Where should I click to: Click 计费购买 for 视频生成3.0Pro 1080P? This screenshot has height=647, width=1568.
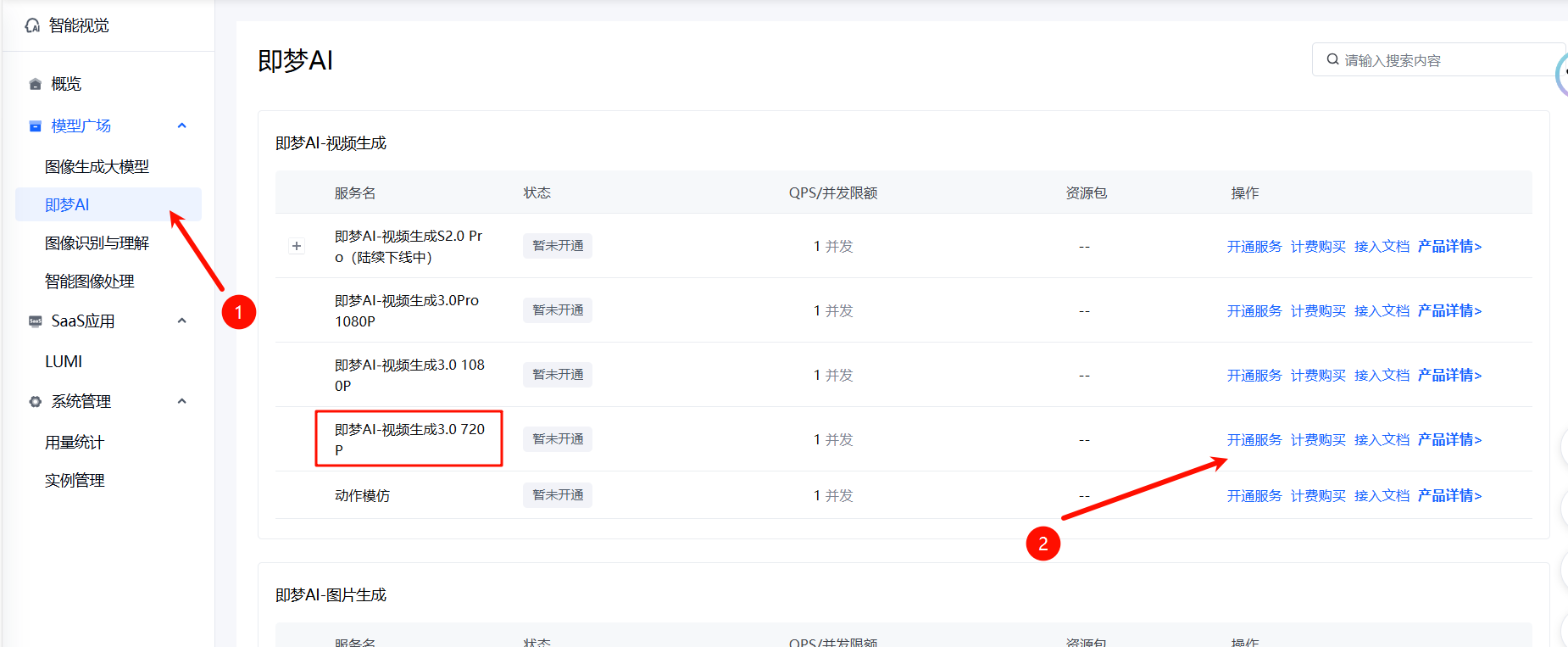[x=1318, y=310]
